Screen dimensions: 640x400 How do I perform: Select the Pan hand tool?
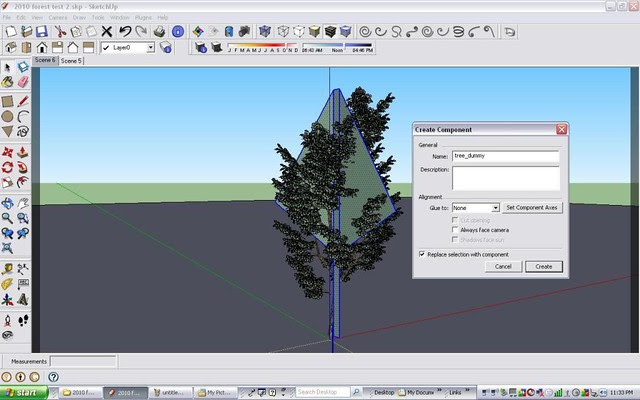[x=23, y=203]
